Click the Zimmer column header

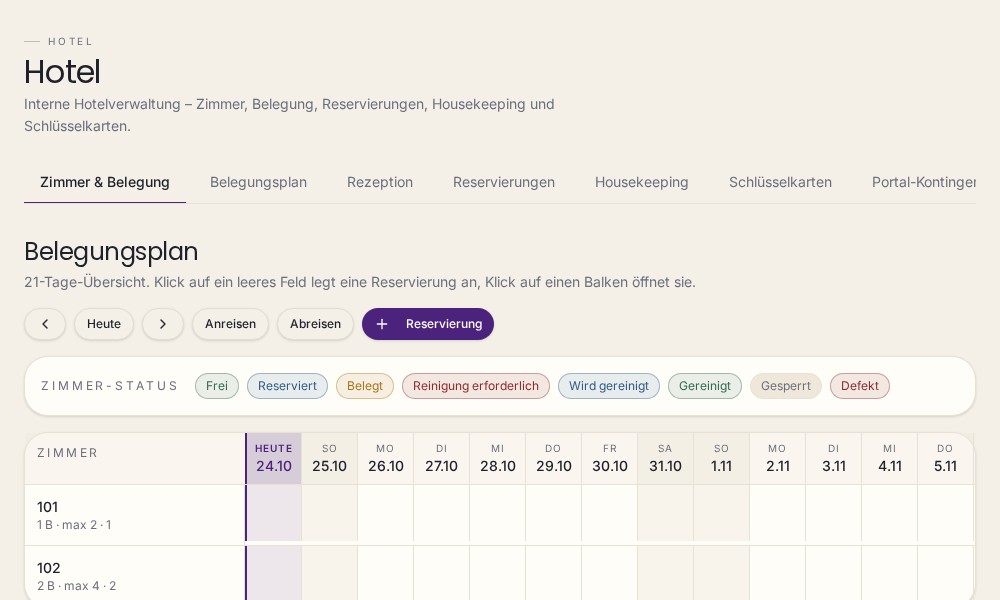135,458
